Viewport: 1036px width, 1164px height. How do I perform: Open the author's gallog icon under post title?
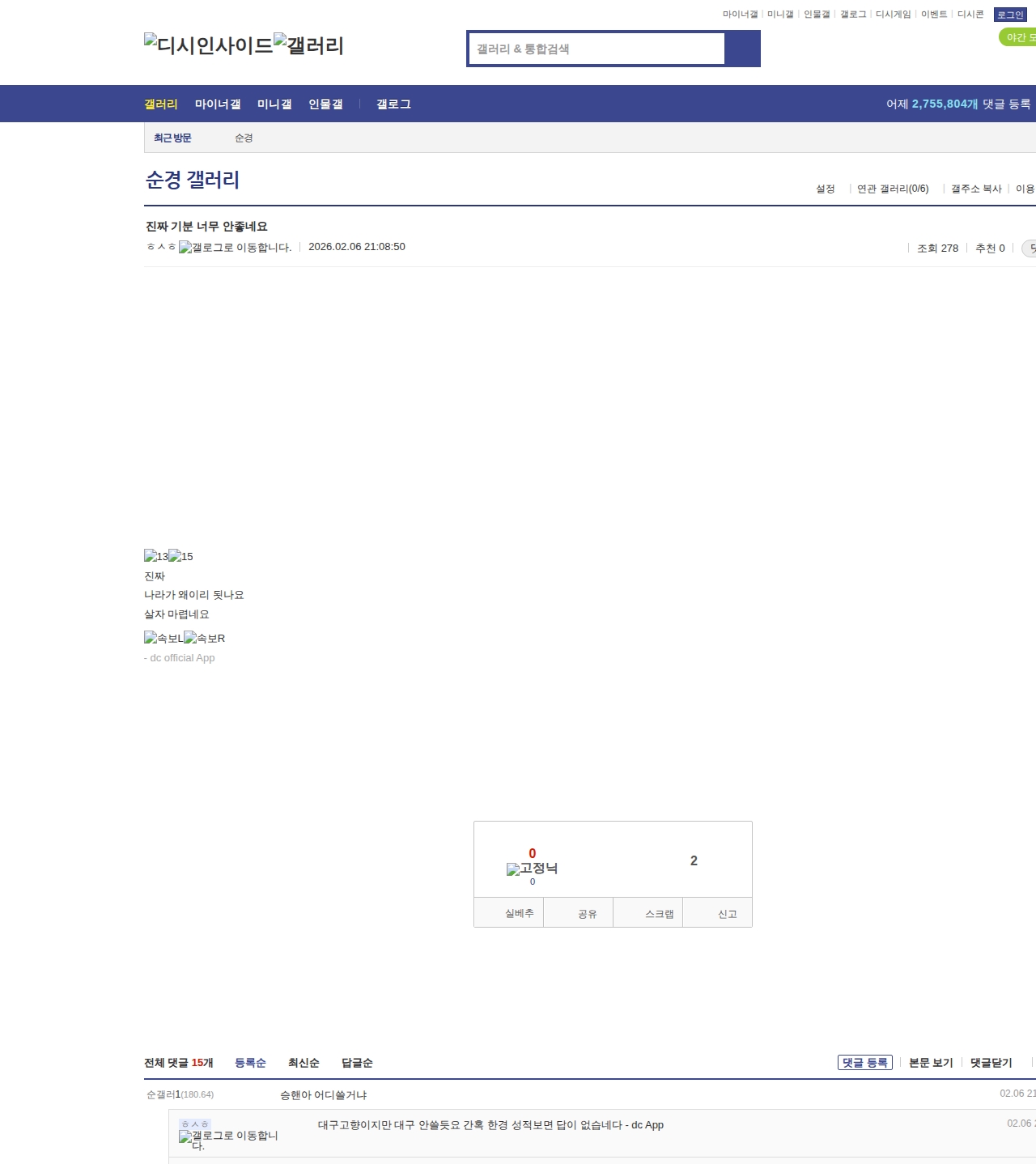235,248
